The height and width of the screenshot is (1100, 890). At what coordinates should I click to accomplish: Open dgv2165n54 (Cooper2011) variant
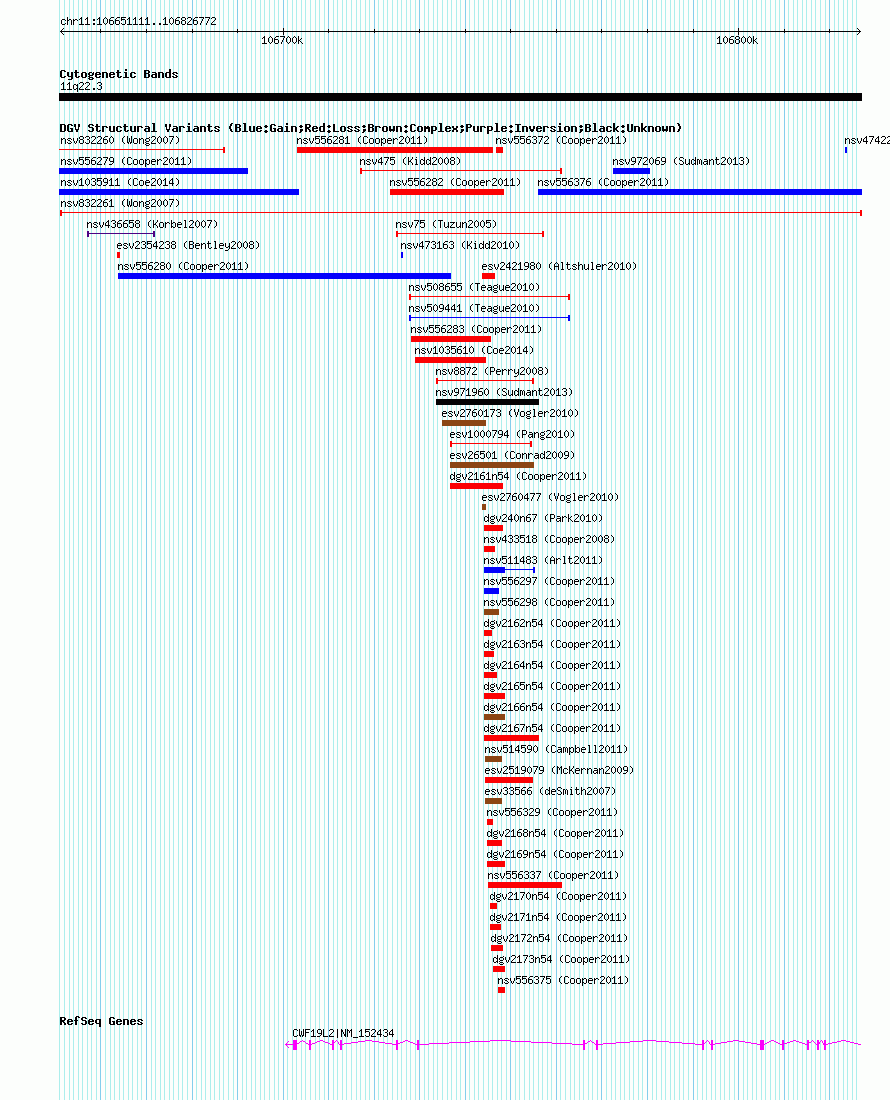coord(494,697)
